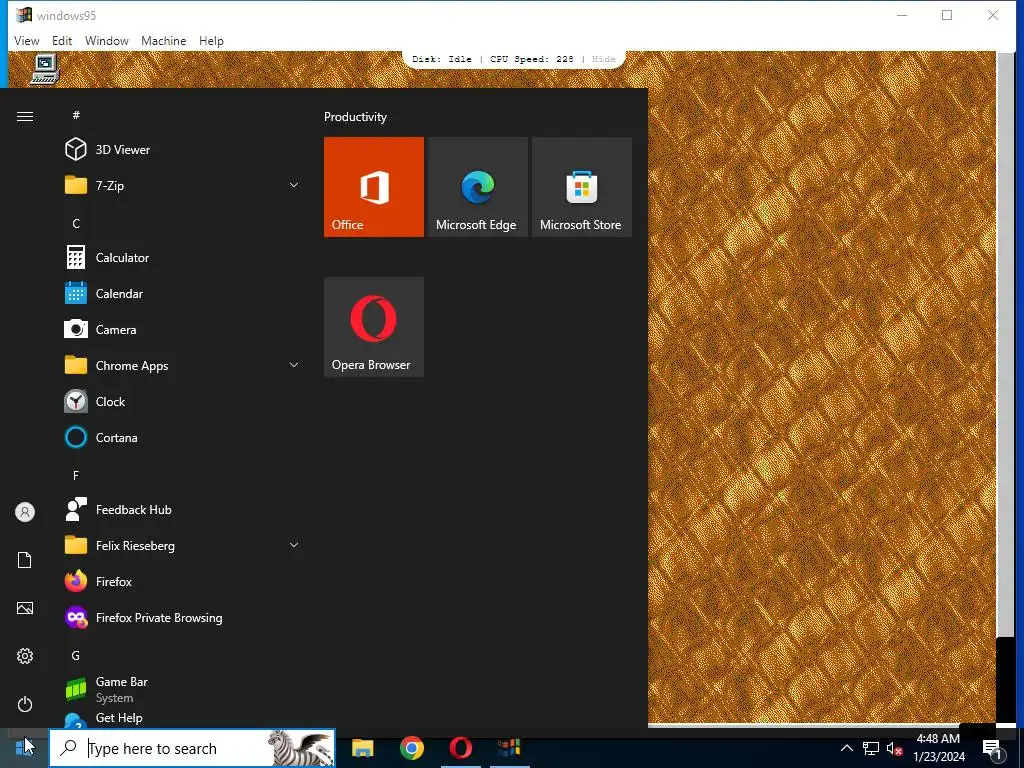Switch to windows95 app on taskbar
The image size is (1024, 768).
(509, 748)
